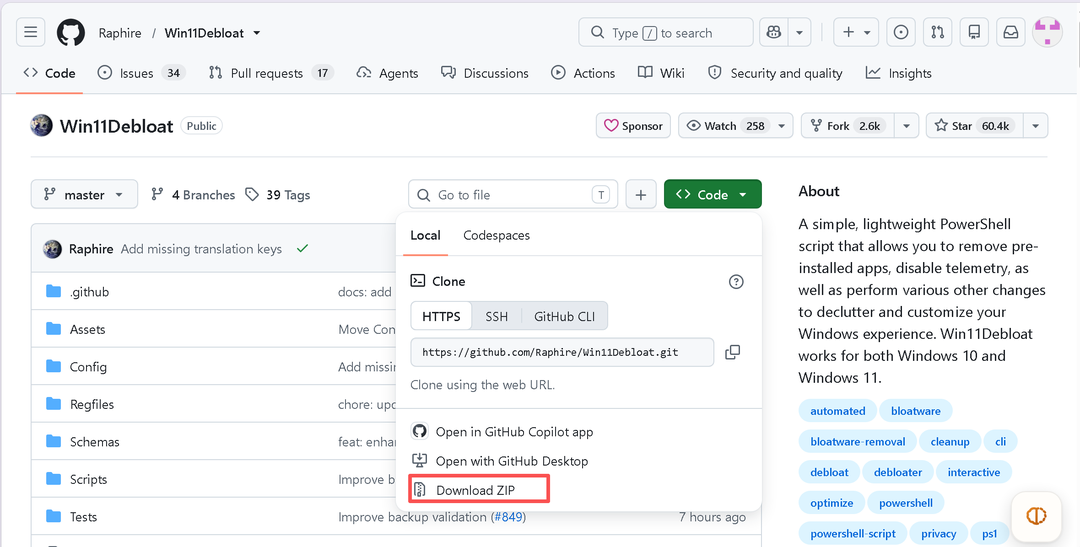Click the search box in header
Image resolution: width=1080 pixels, height=547 pixels.
(x=666, y=32)
